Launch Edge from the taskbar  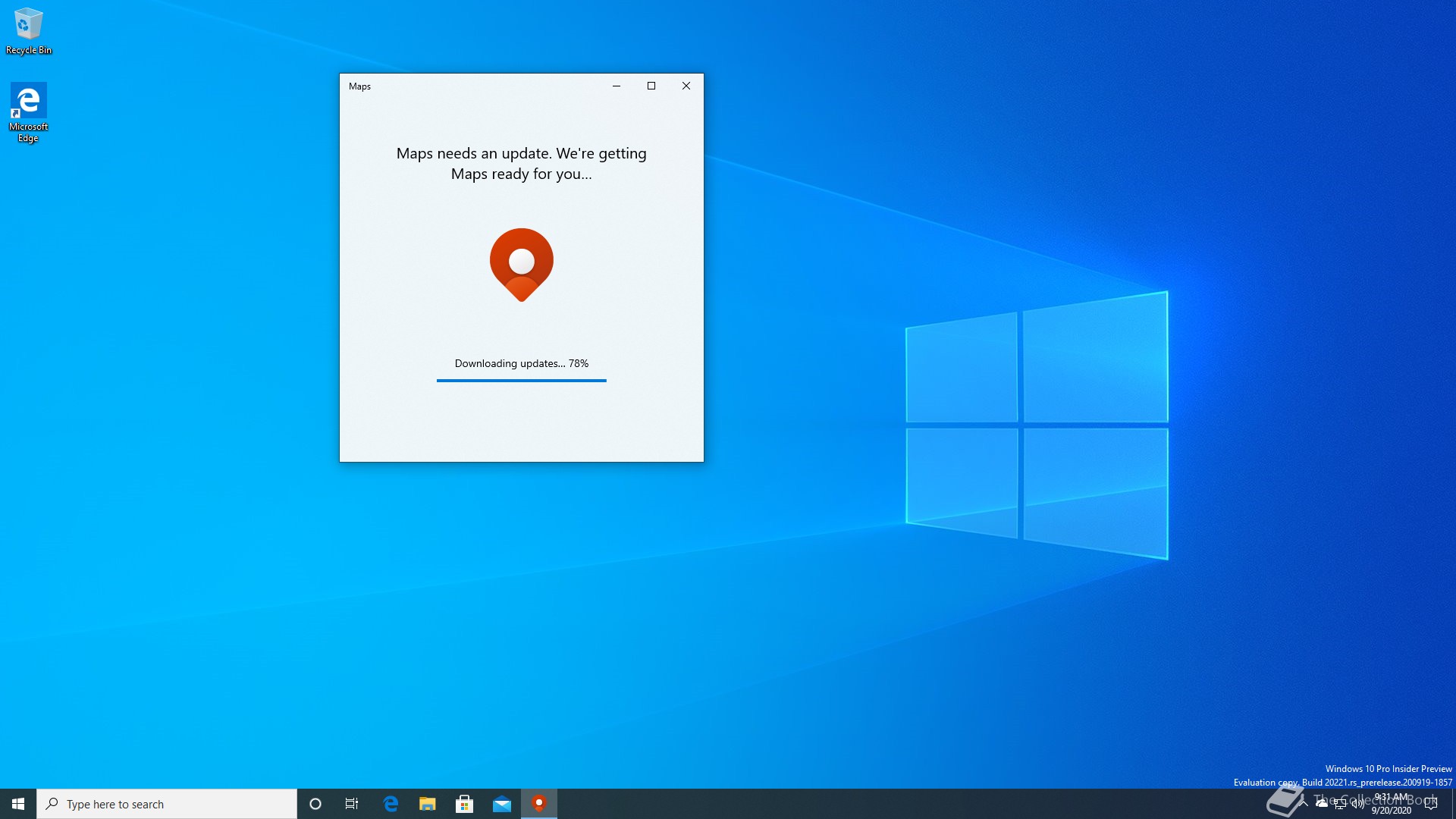click(391, 804)
